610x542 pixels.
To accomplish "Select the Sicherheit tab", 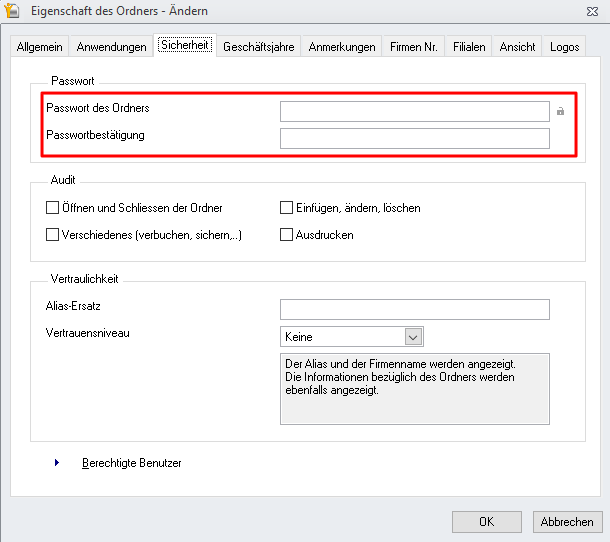I will pyautogui.click(x=185, y=45).
